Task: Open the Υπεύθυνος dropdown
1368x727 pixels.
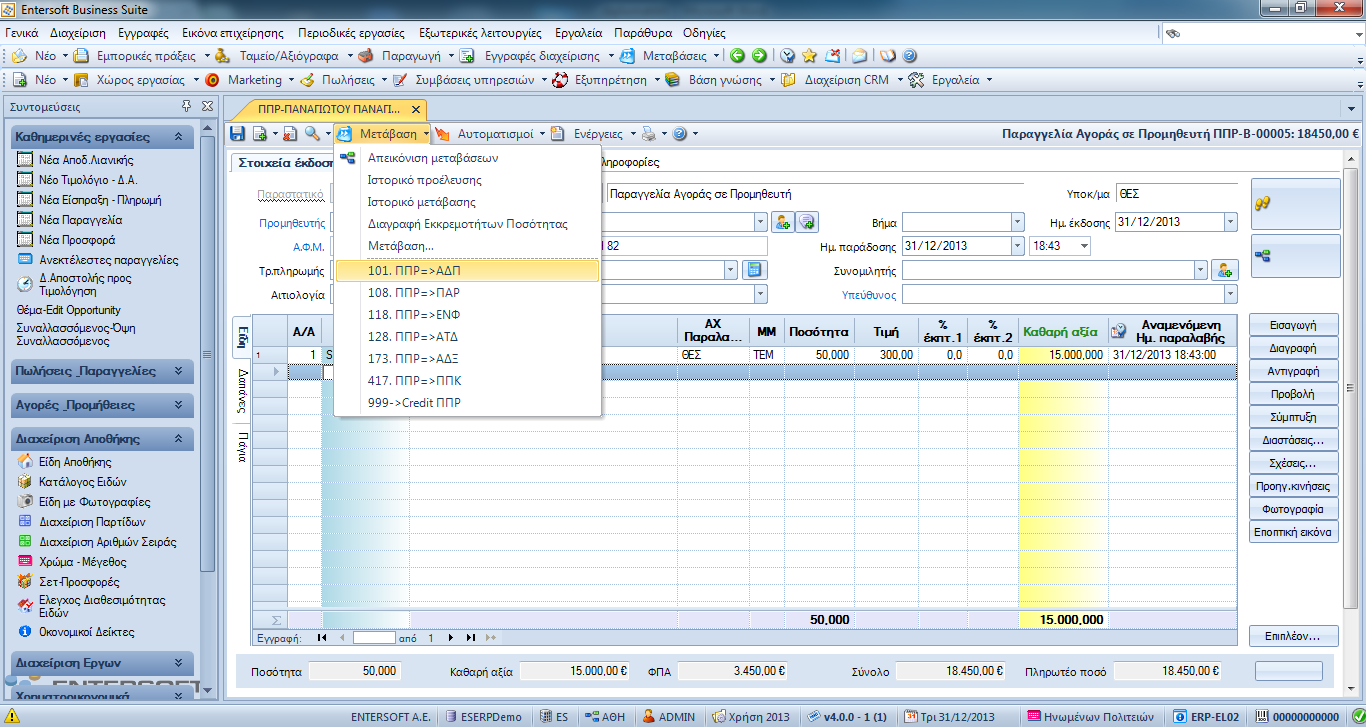Action: (1230, 294)
